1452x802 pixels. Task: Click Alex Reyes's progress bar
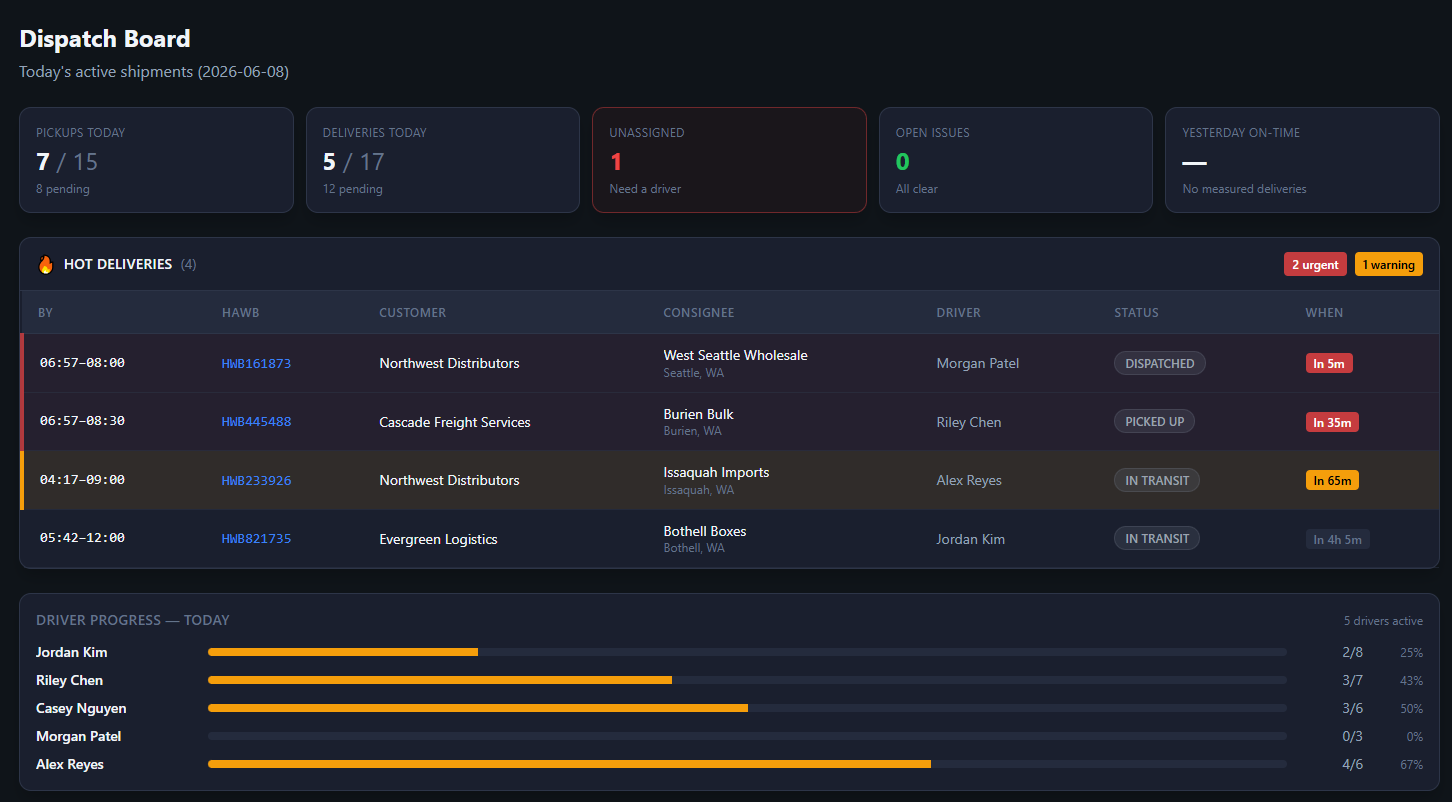point(747,764)
